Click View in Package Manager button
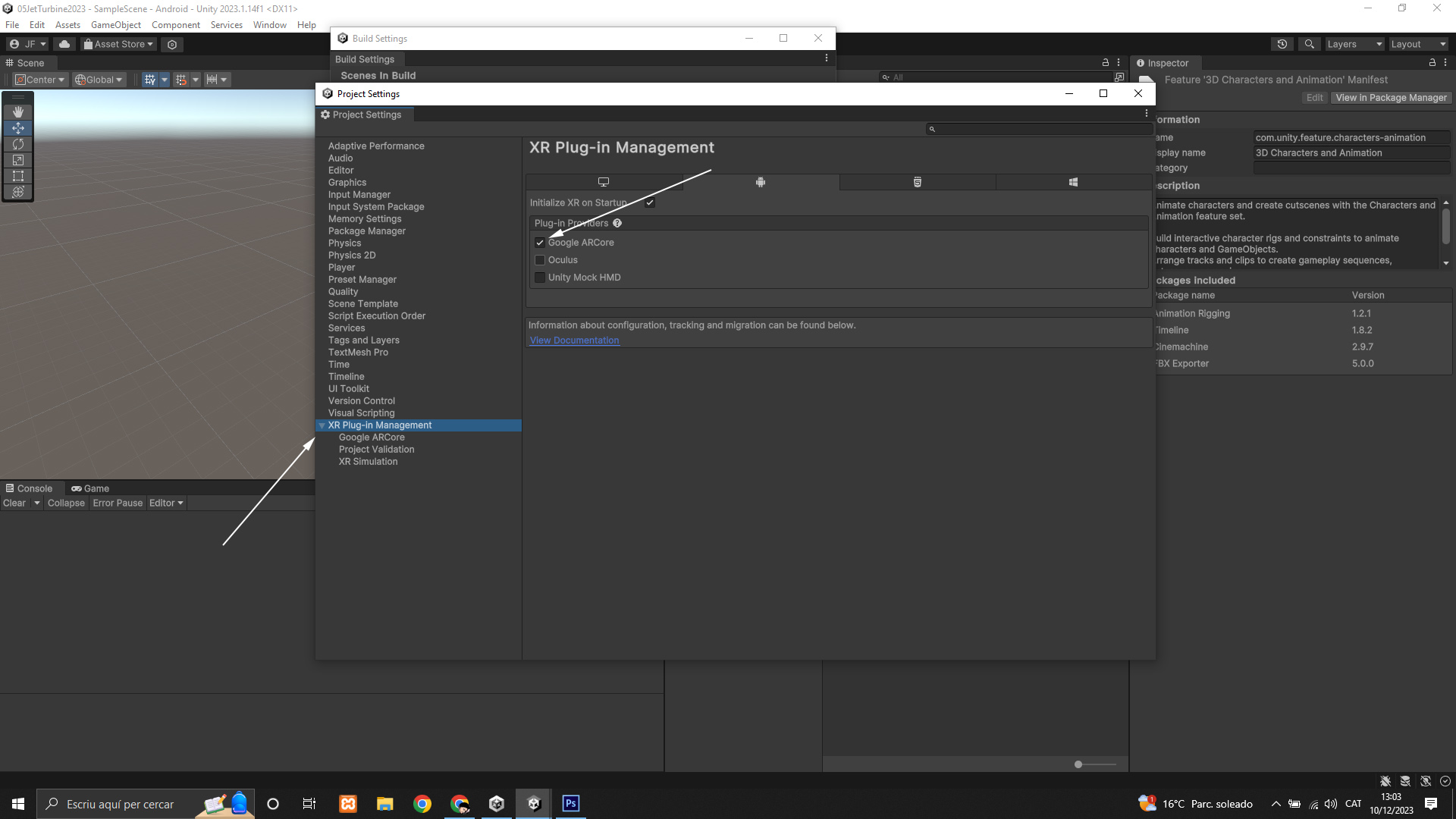The width and height of the screenshot is (1456, 819). pos(1391,98)
